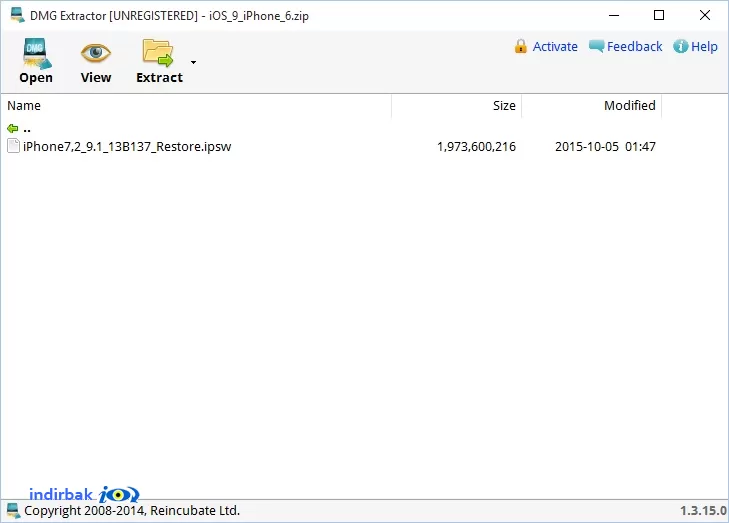Click the Activate lock icon
The height and width of the screenshot is (523, 729).
(521, 46)
